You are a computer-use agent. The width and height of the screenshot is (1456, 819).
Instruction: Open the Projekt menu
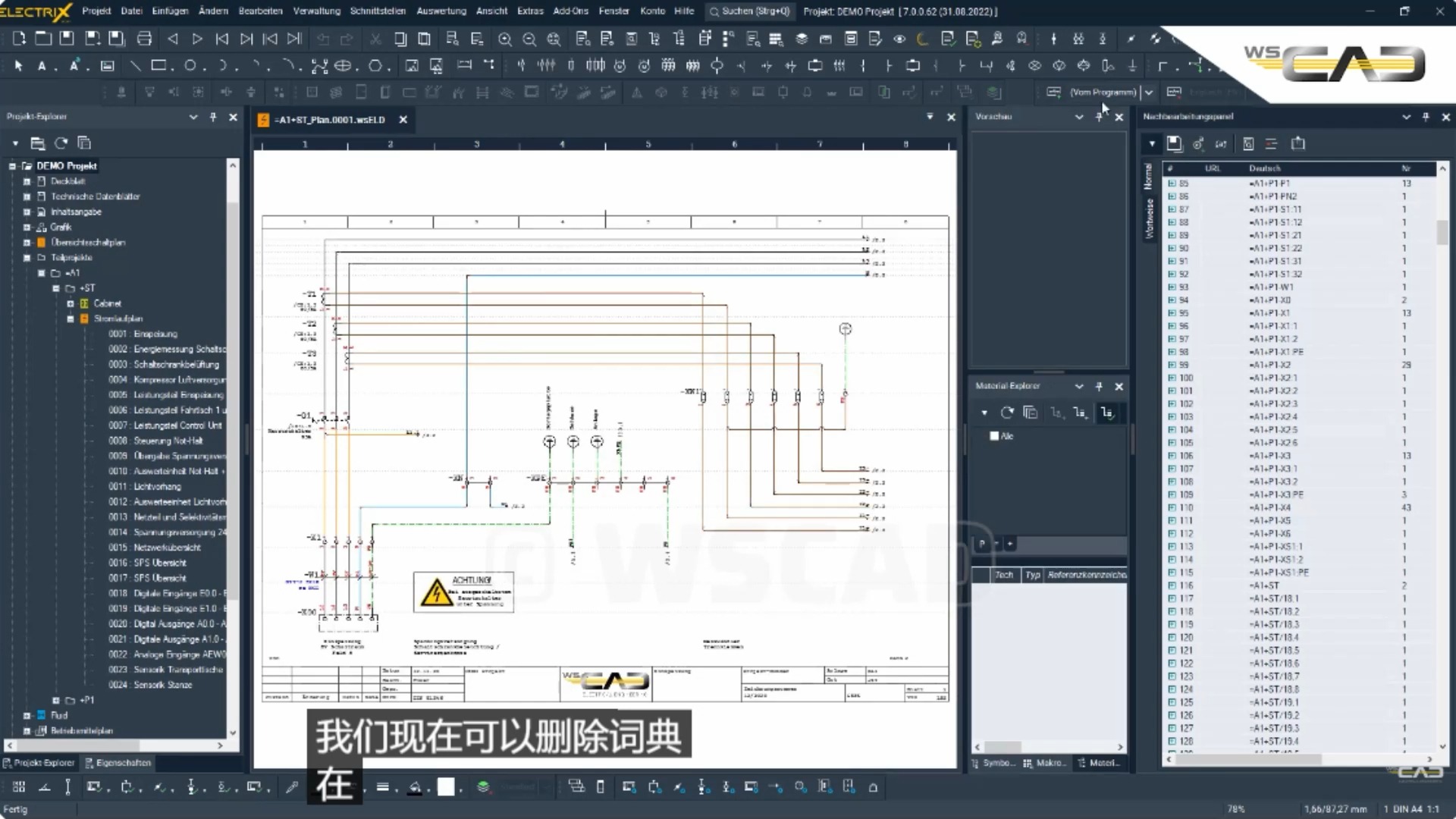pyautogui.click(x=96, y=11)
